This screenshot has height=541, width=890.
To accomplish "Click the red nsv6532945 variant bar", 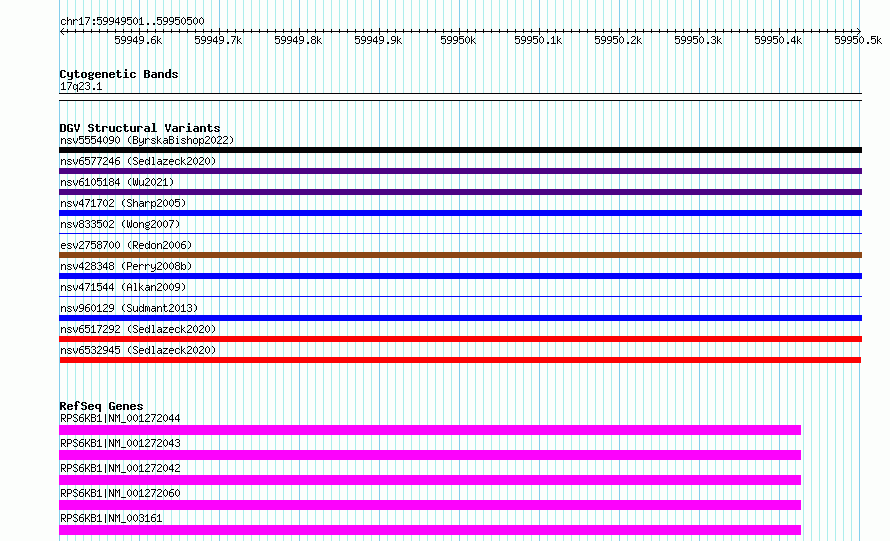I will click(460, 360).
